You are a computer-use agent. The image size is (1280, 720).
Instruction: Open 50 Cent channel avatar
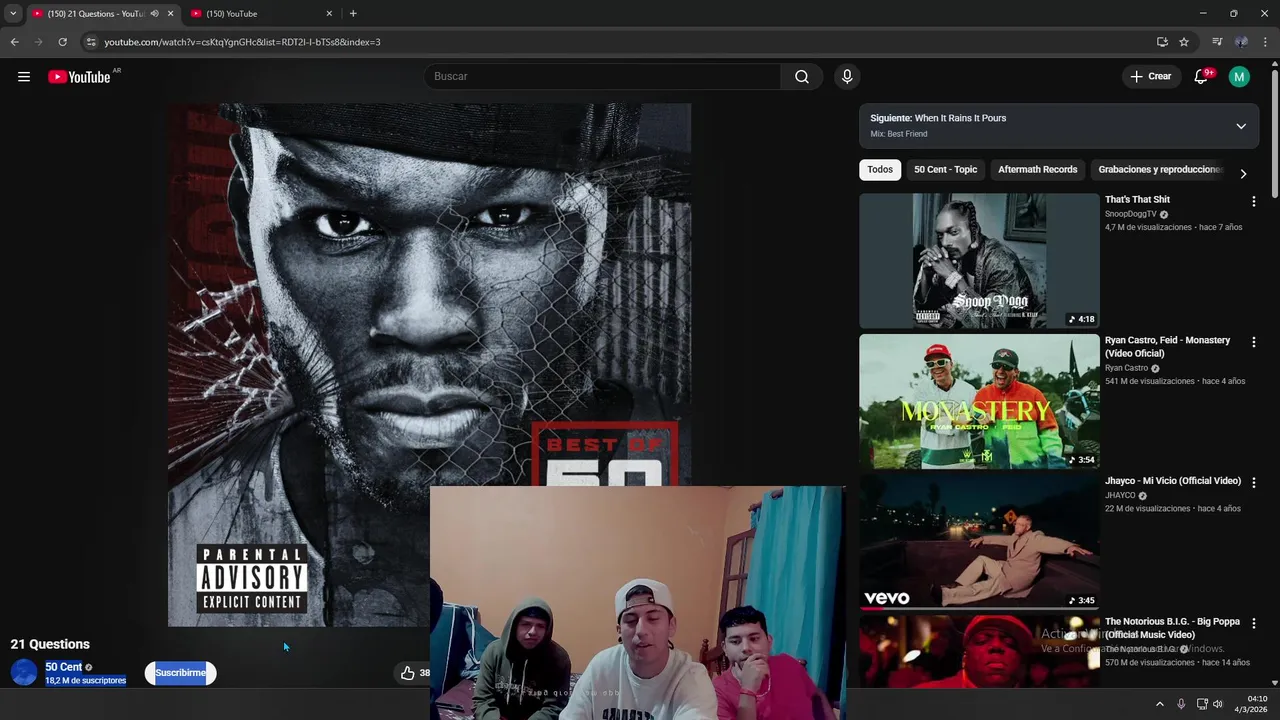(x=24, y=673)
